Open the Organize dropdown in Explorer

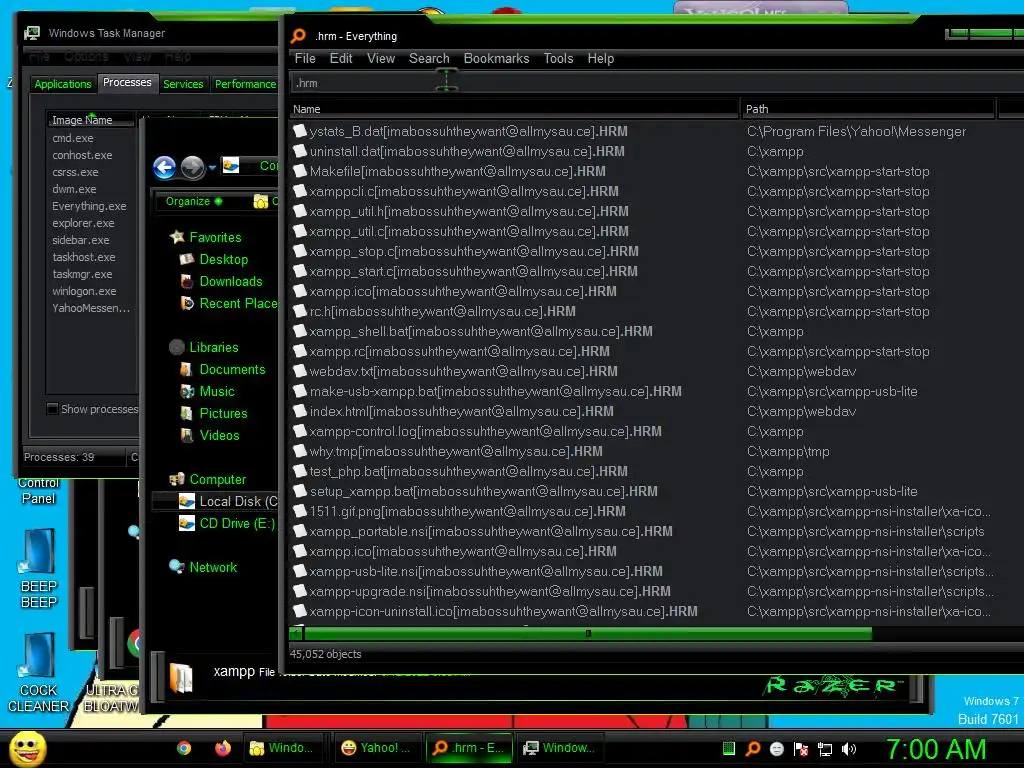tap(194, 201)
